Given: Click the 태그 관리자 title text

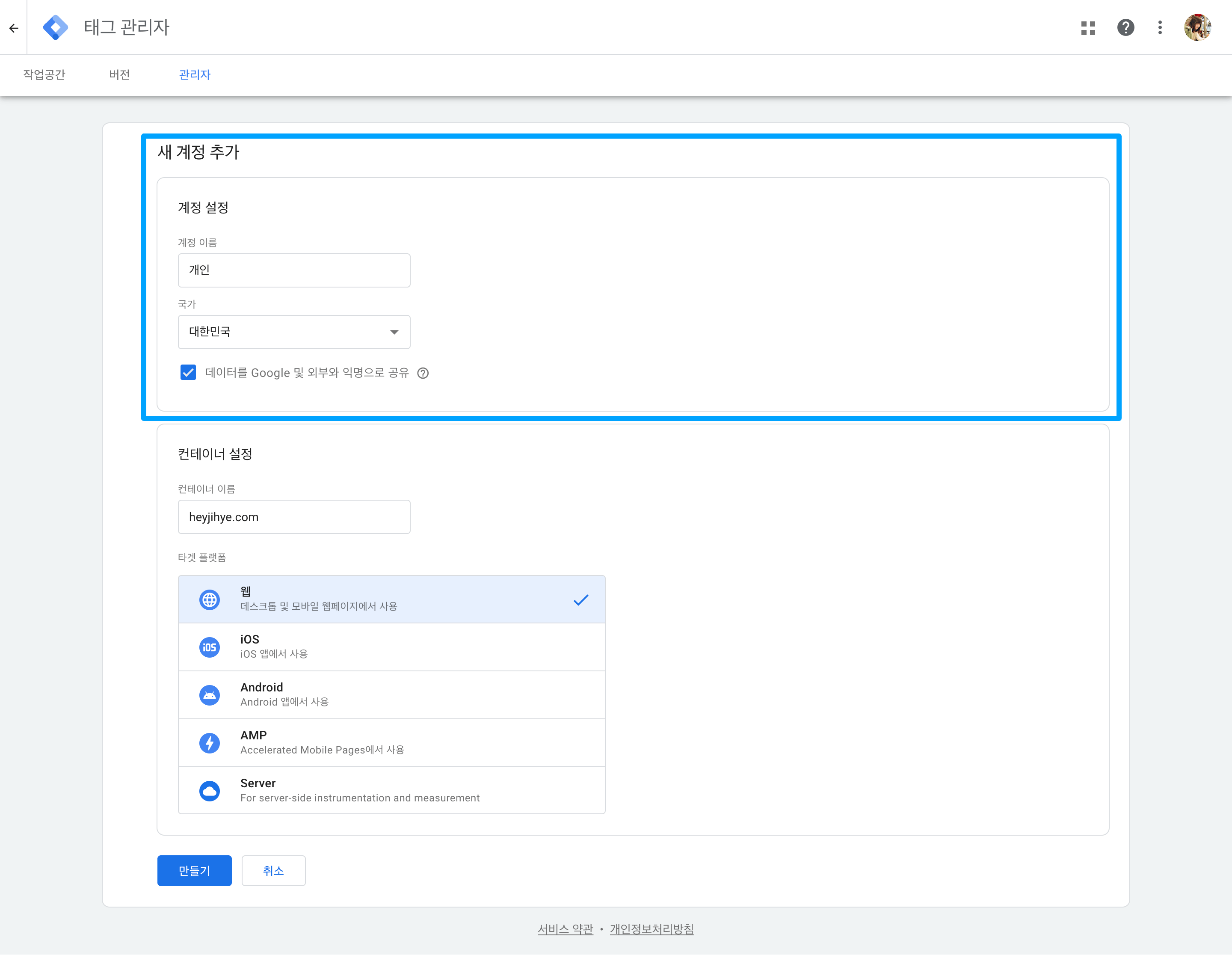Looking at the screenshot, I should [x=126, y=28].
